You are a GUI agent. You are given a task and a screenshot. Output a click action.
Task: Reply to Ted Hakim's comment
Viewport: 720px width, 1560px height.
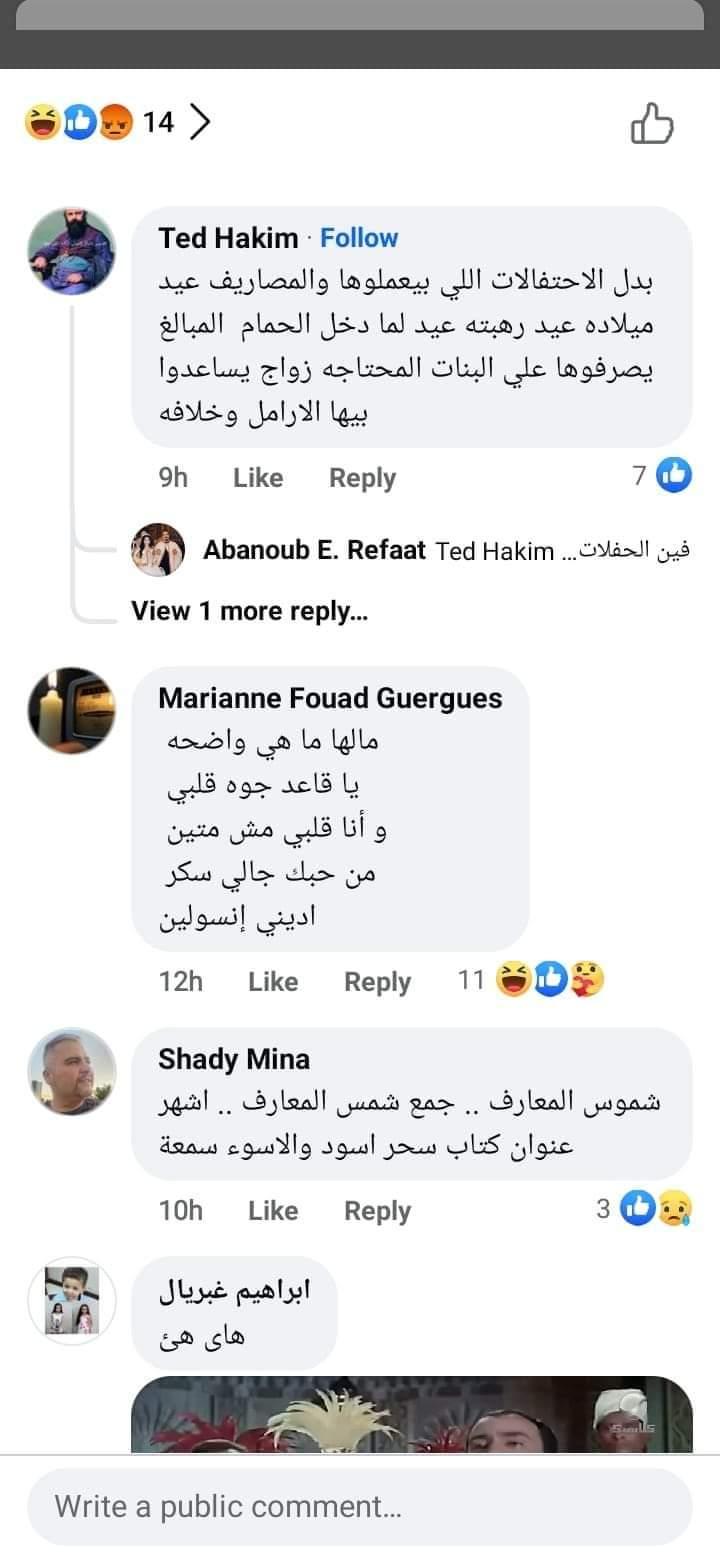click(x=362, y=478)
